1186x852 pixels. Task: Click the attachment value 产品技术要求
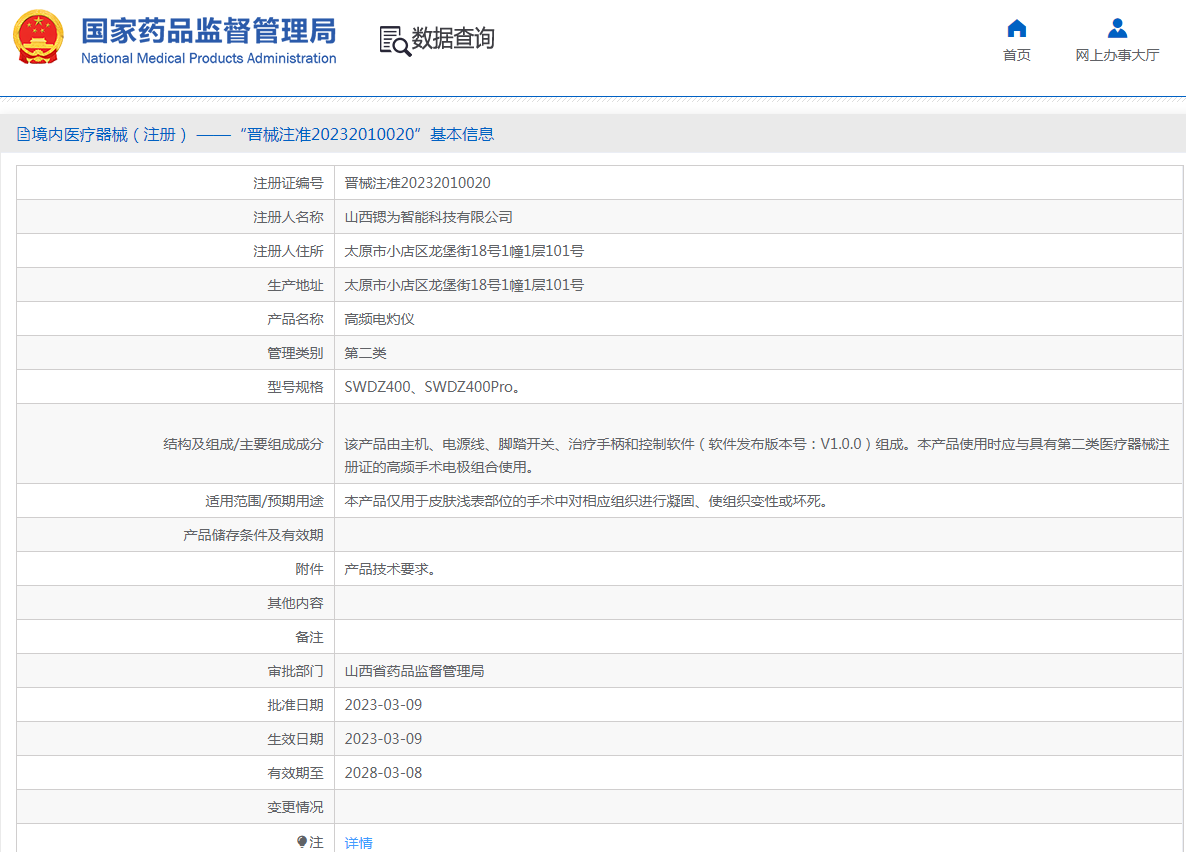coord(389,569)
